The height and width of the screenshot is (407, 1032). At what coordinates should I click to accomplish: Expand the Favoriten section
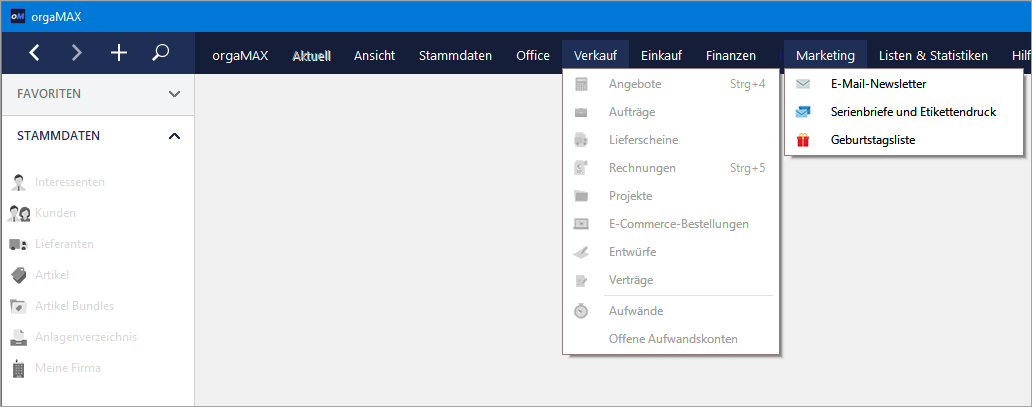coord(174,94)
